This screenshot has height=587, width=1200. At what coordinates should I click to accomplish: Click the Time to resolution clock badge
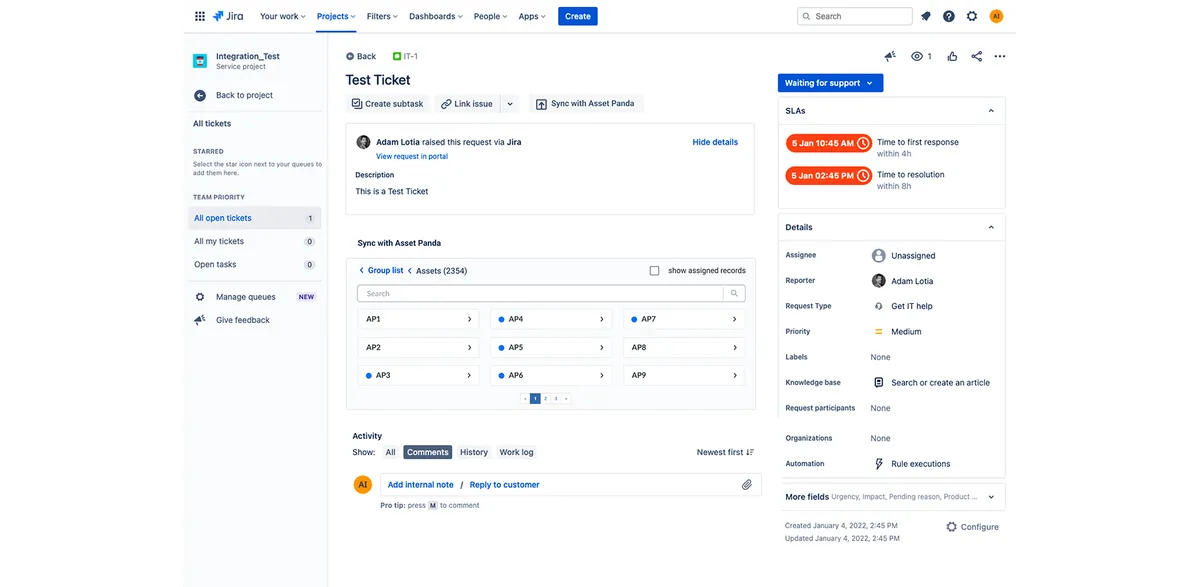828,175
